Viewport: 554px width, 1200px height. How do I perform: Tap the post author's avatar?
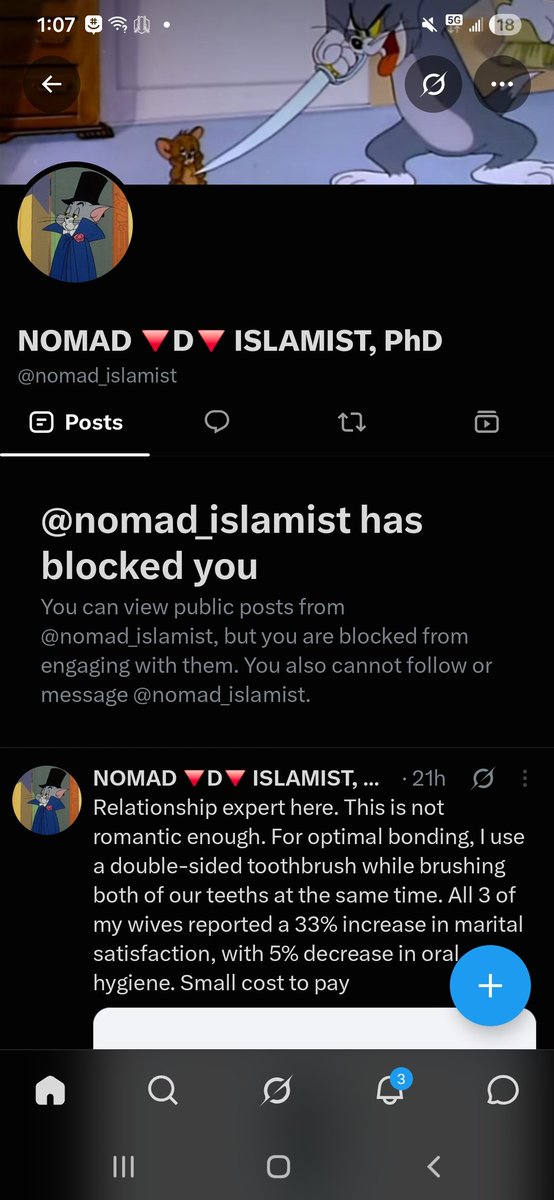click(x=46, y=801)
